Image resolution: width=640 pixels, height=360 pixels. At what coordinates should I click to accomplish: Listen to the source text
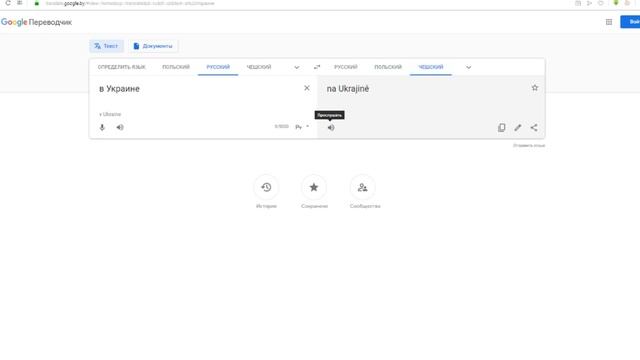(x=120, y=127)
